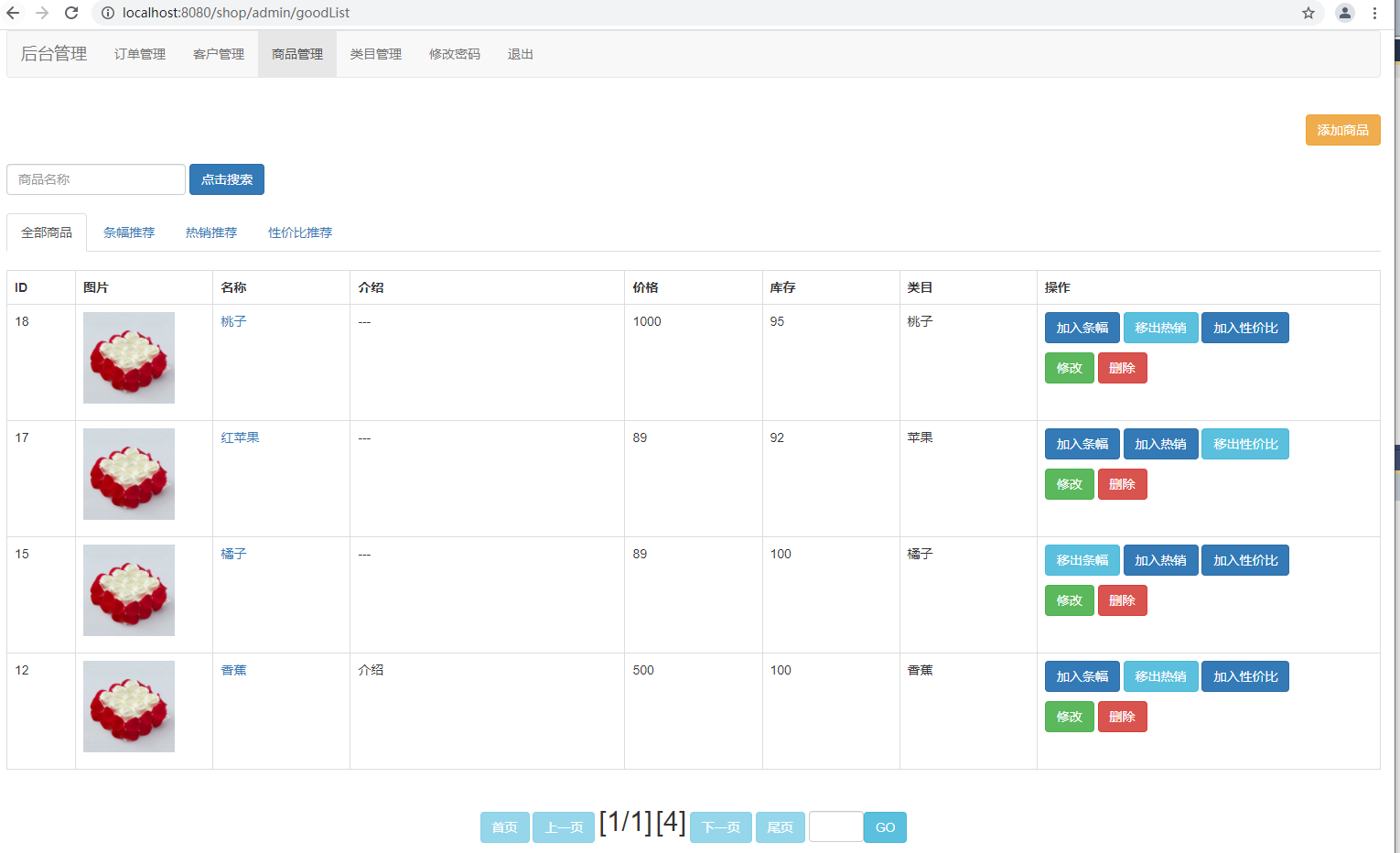
Task: Open the browser profile avatar icon
Action: 1344,13
